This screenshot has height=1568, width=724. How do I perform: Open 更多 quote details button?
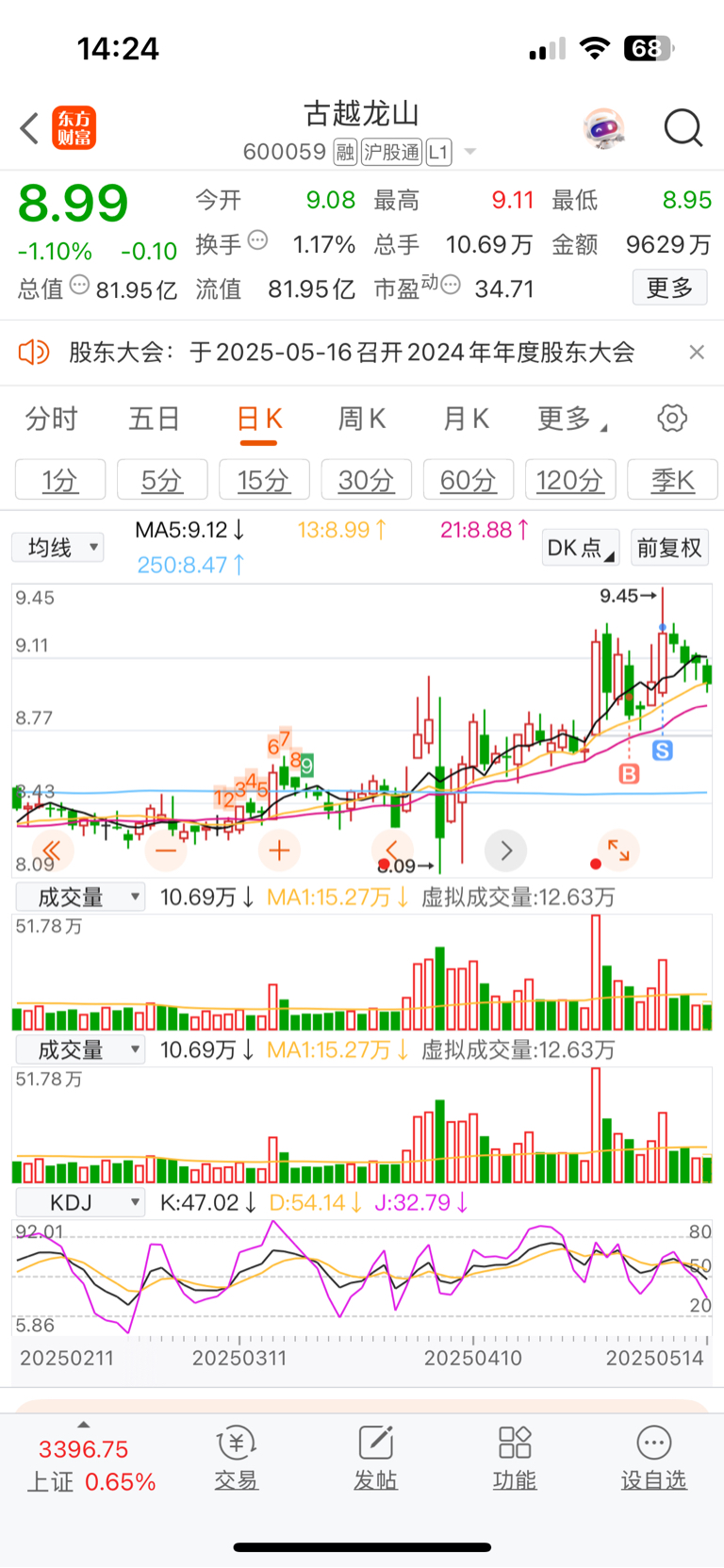pos(669,288)
